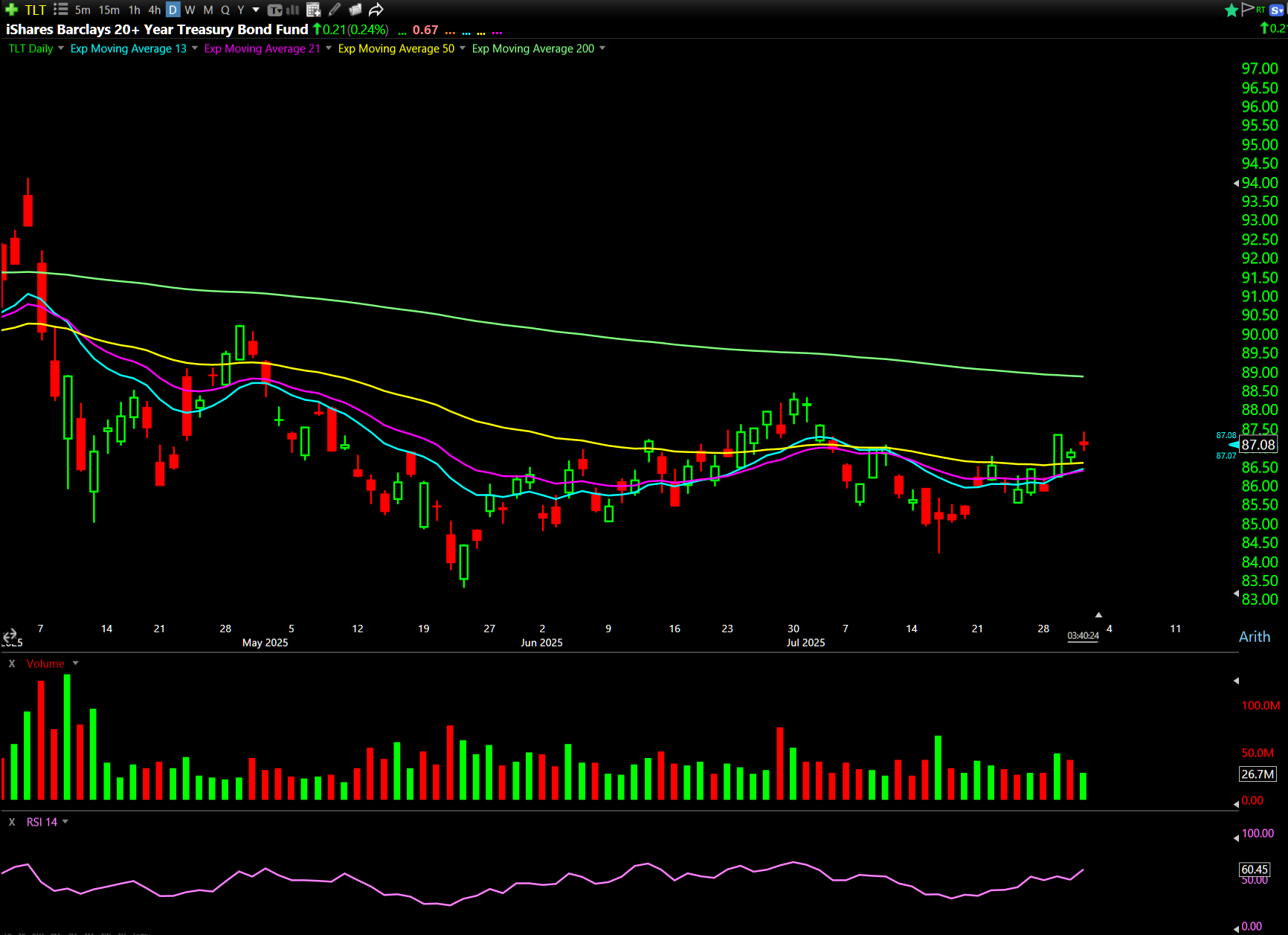
Task: Open the TLT Daily dropdown
Action: (x=61, y=48)
